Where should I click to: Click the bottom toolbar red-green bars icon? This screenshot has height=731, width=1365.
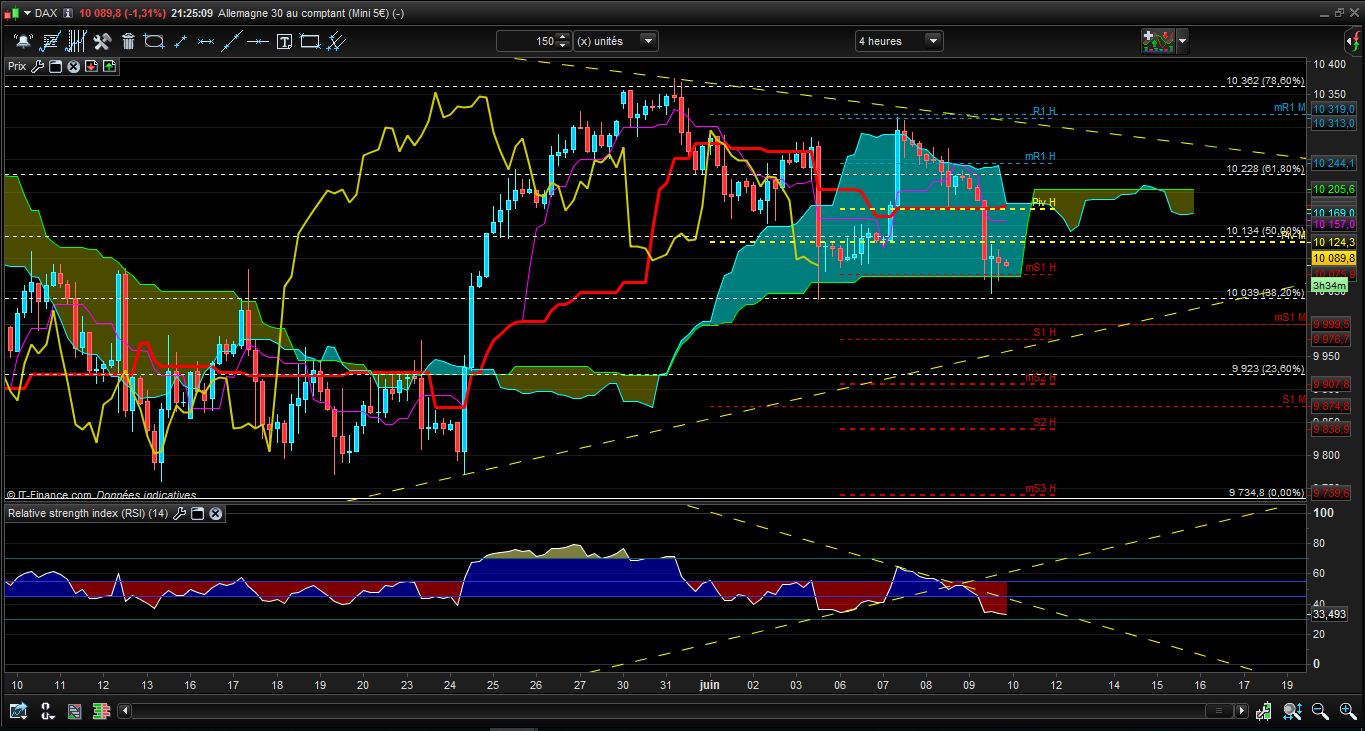(100, 711)
